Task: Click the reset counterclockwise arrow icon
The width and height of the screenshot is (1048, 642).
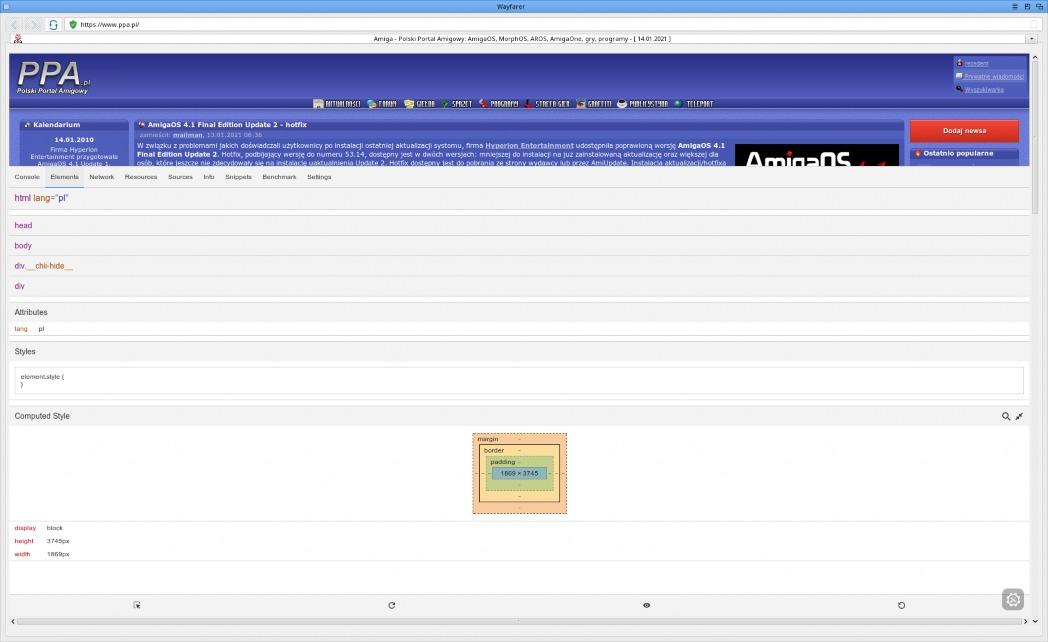Action: pos(902,605)
